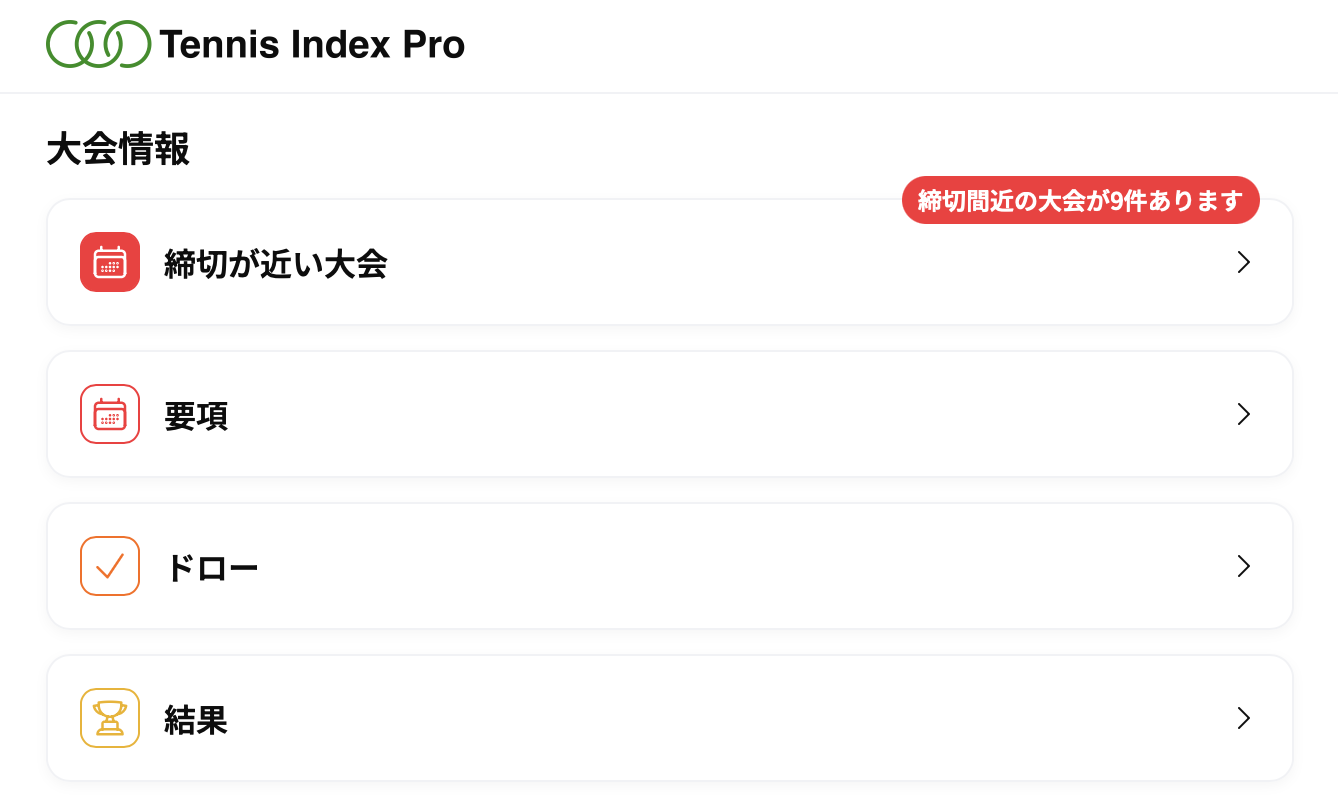Click the red 締切間近の大会が9件あります badge
Viewport: 1338px width, 800px height.
pyautogui.click(x=1080, y=200)
